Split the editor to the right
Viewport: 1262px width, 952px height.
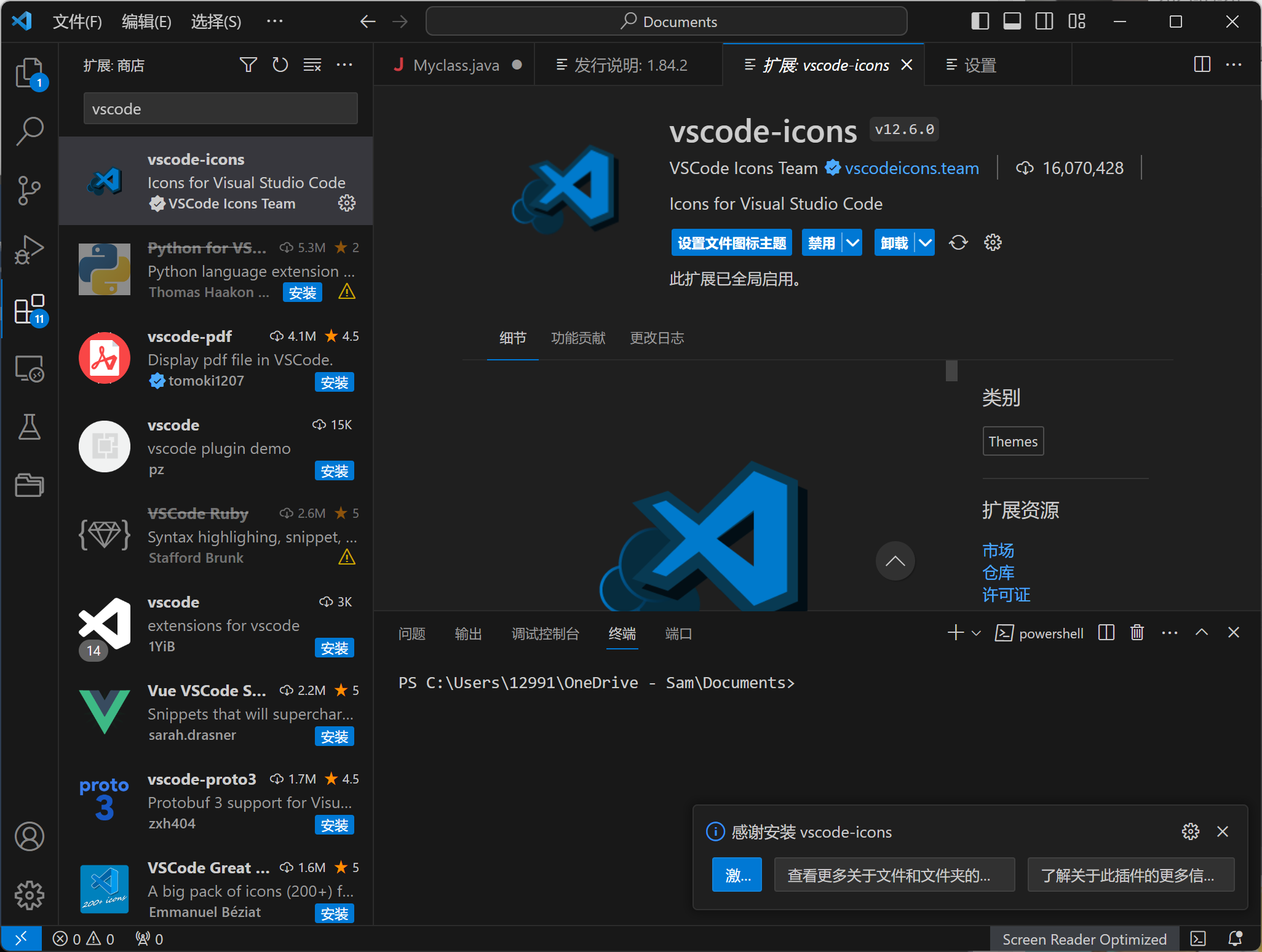point(1202,65)
